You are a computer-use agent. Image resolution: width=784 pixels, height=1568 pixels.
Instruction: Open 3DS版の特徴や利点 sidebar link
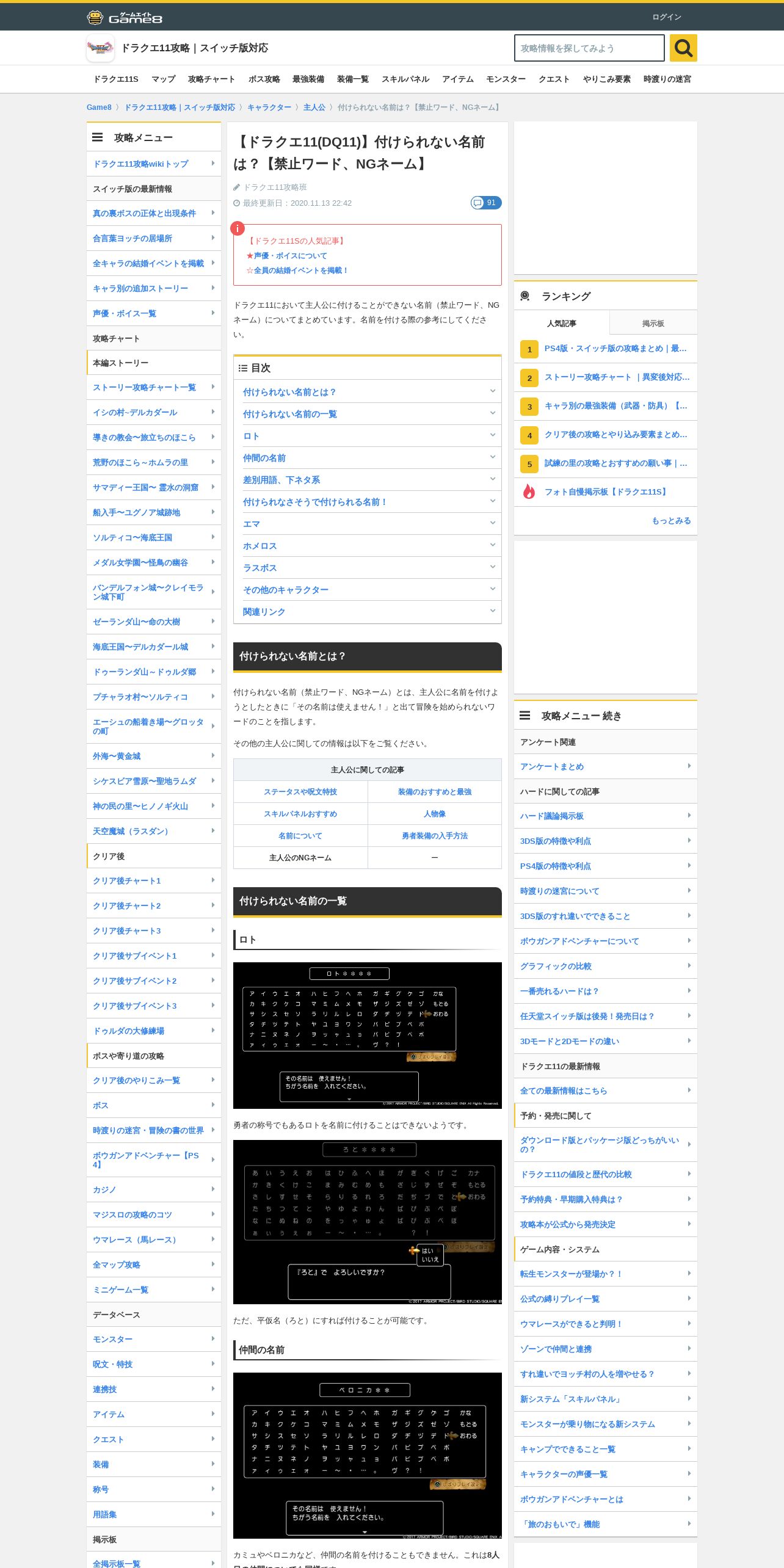[x=555, y=841]
